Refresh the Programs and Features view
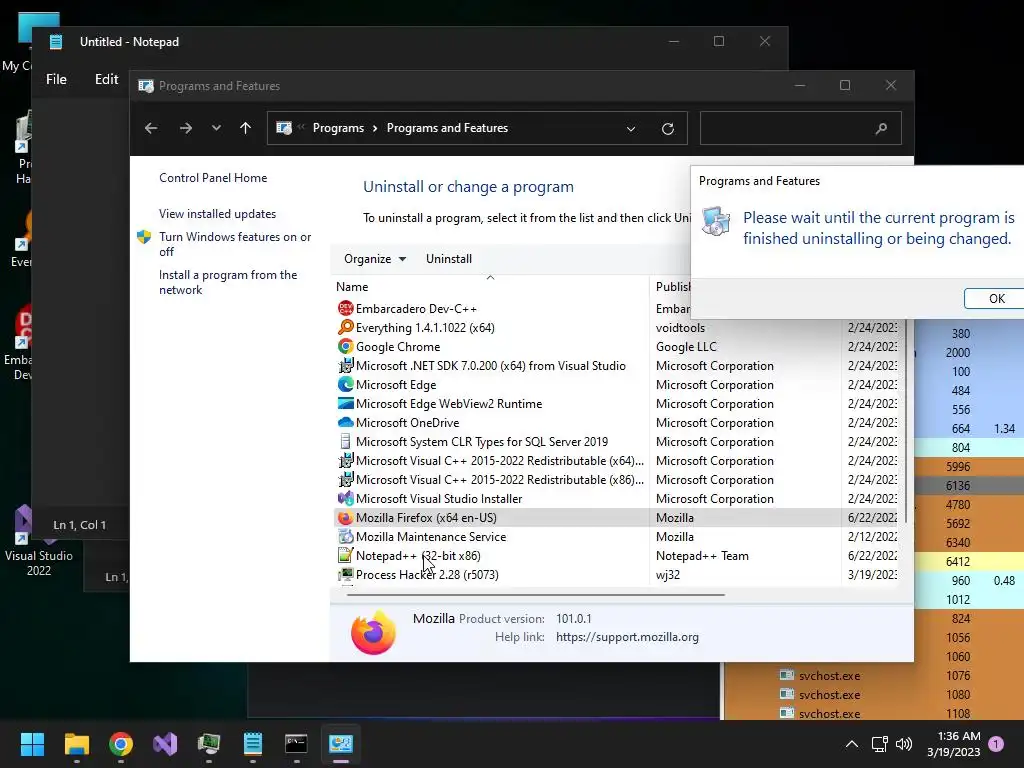 (x=667, y=129)
